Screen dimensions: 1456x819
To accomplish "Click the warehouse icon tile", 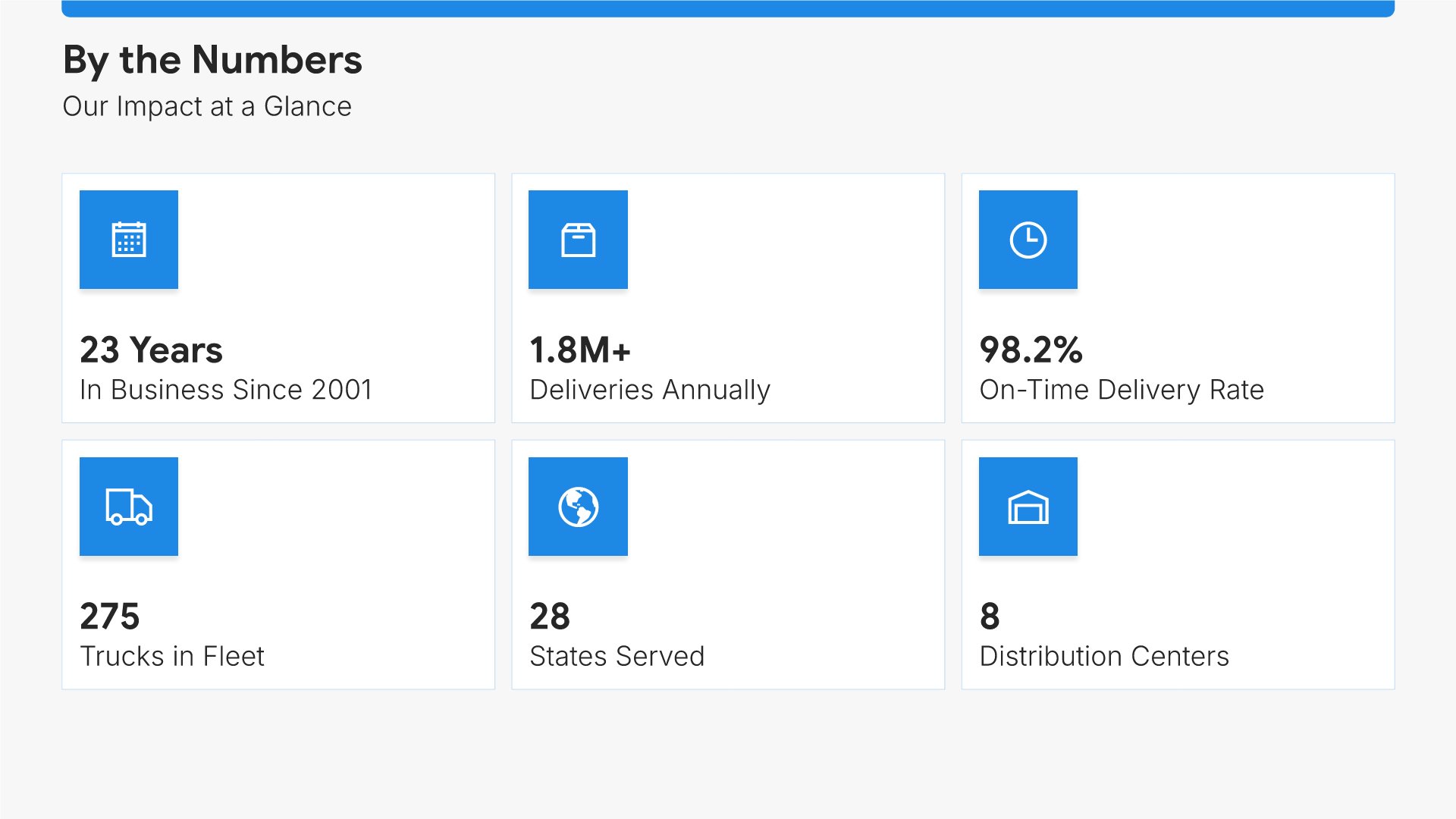I will pyautogui.click(x=1028, y=507).
